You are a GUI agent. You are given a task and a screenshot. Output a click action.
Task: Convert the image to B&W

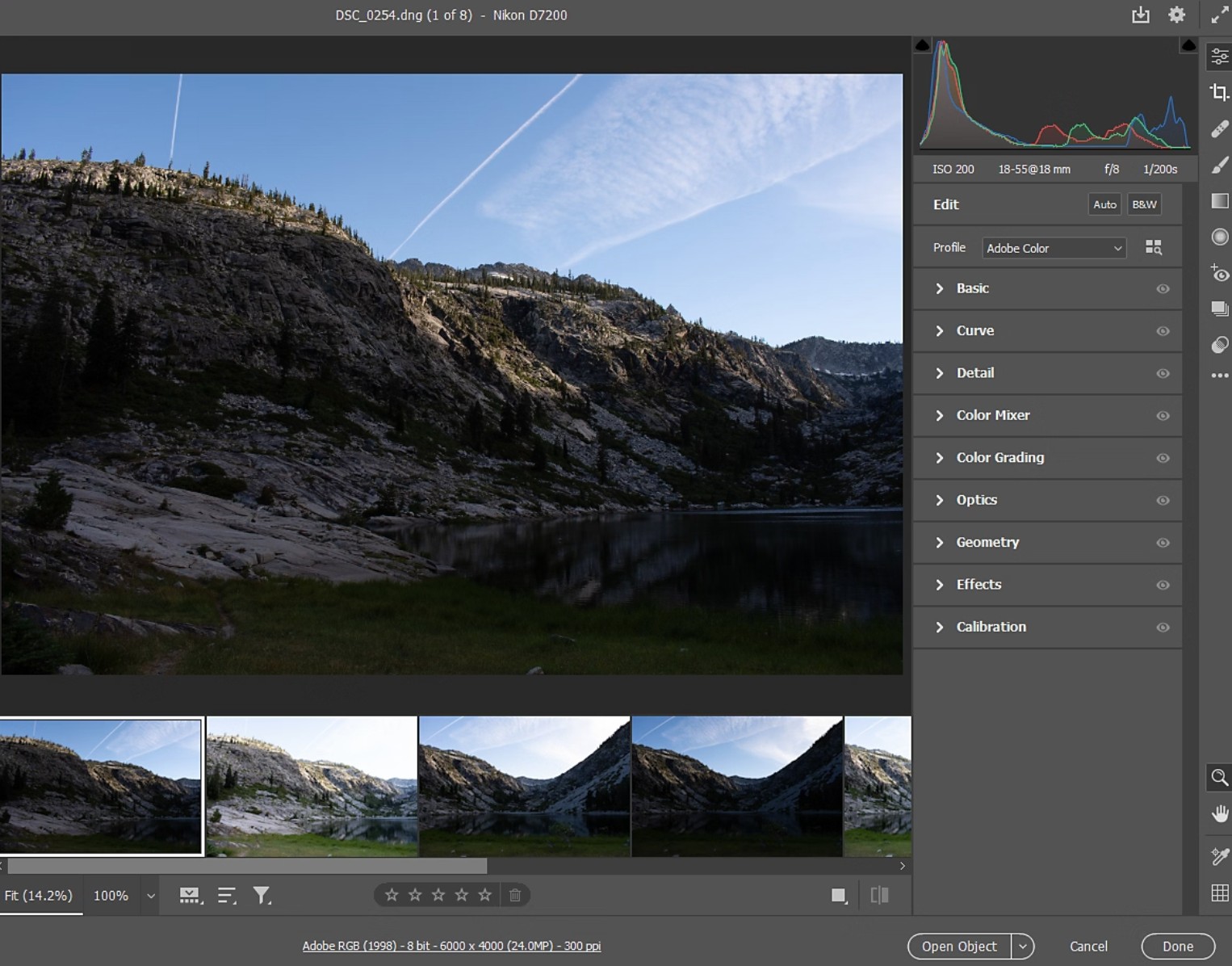tap(1144, 204)
